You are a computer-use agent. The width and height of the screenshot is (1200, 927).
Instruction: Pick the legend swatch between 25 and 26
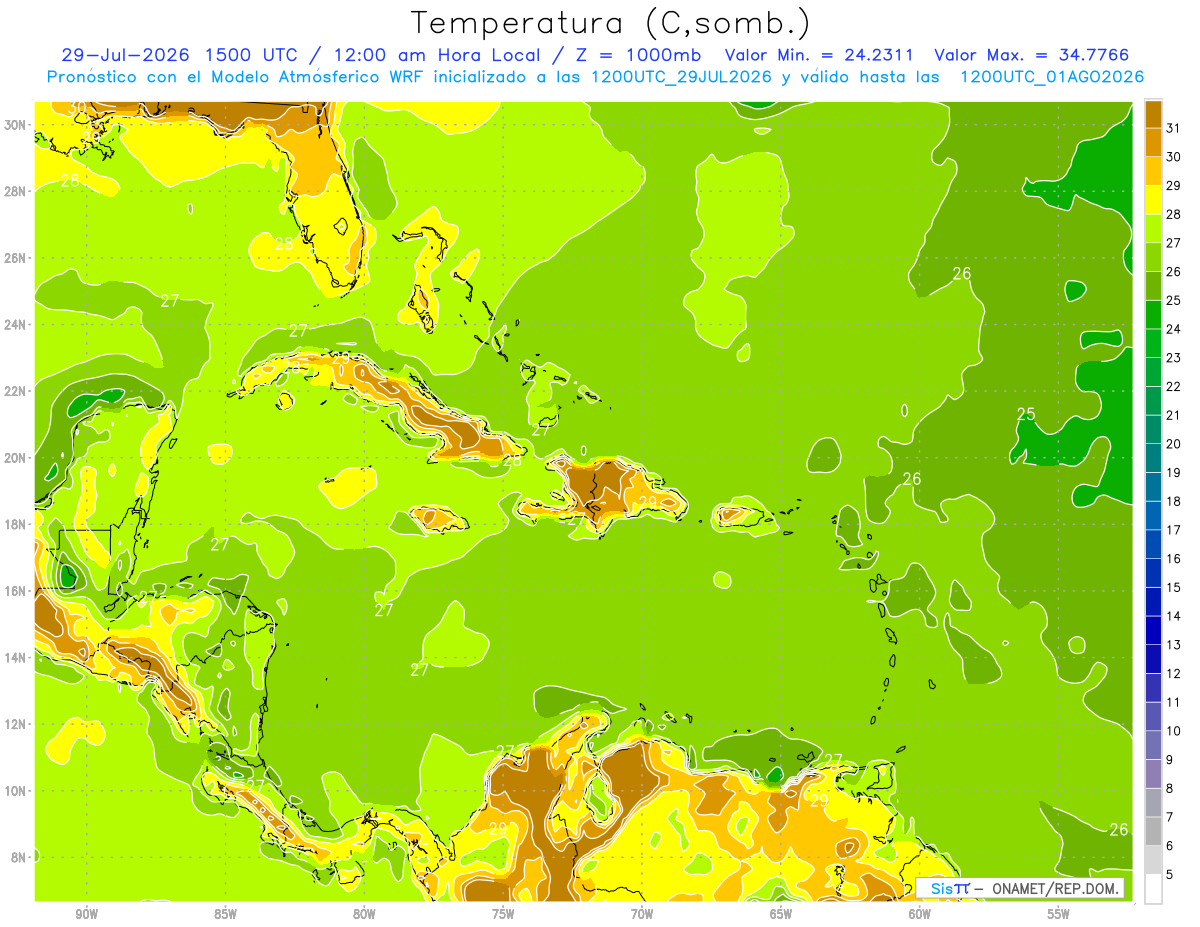pos(1153,285)
